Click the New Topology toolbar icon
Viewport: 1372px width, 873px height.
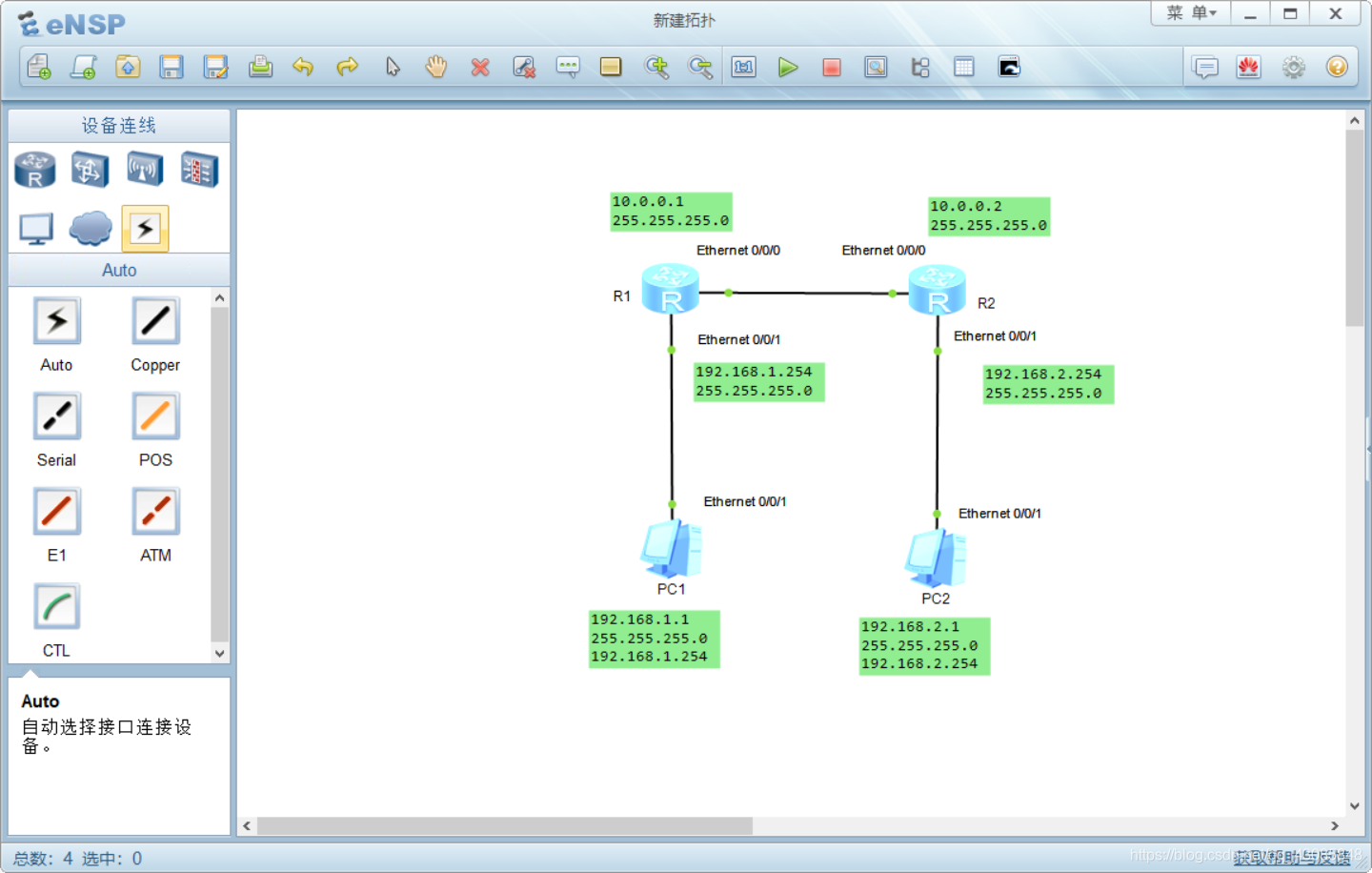(x=39, y=67)
